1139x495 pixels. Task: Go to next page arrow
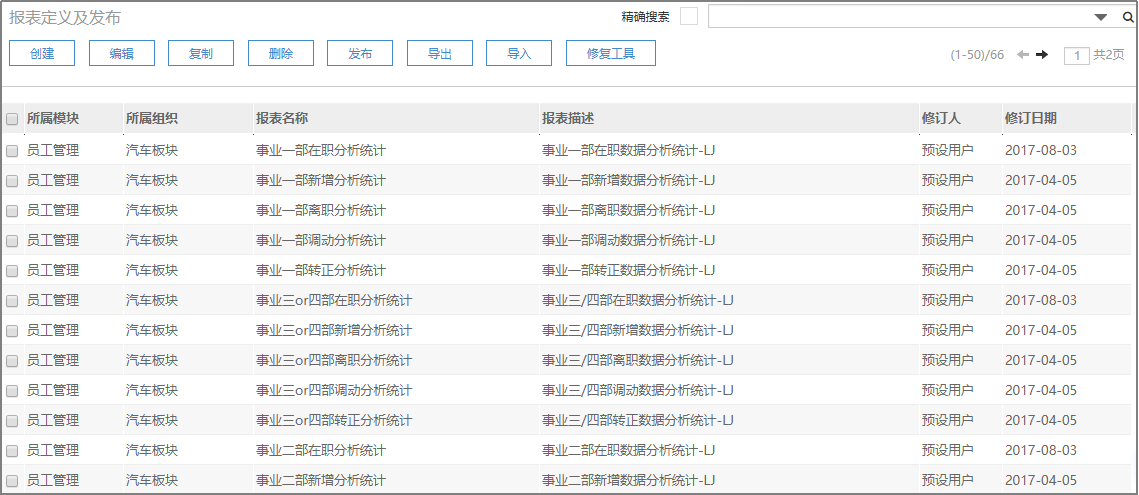(x=1042, y=55)
